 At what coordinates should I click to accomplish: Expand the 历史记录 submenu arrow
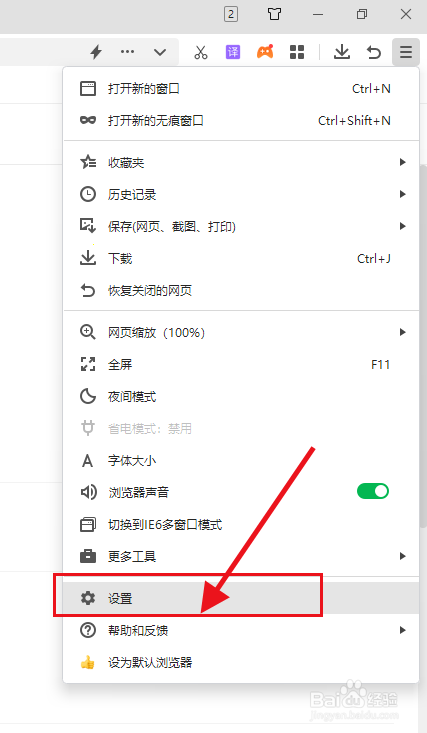402,194
